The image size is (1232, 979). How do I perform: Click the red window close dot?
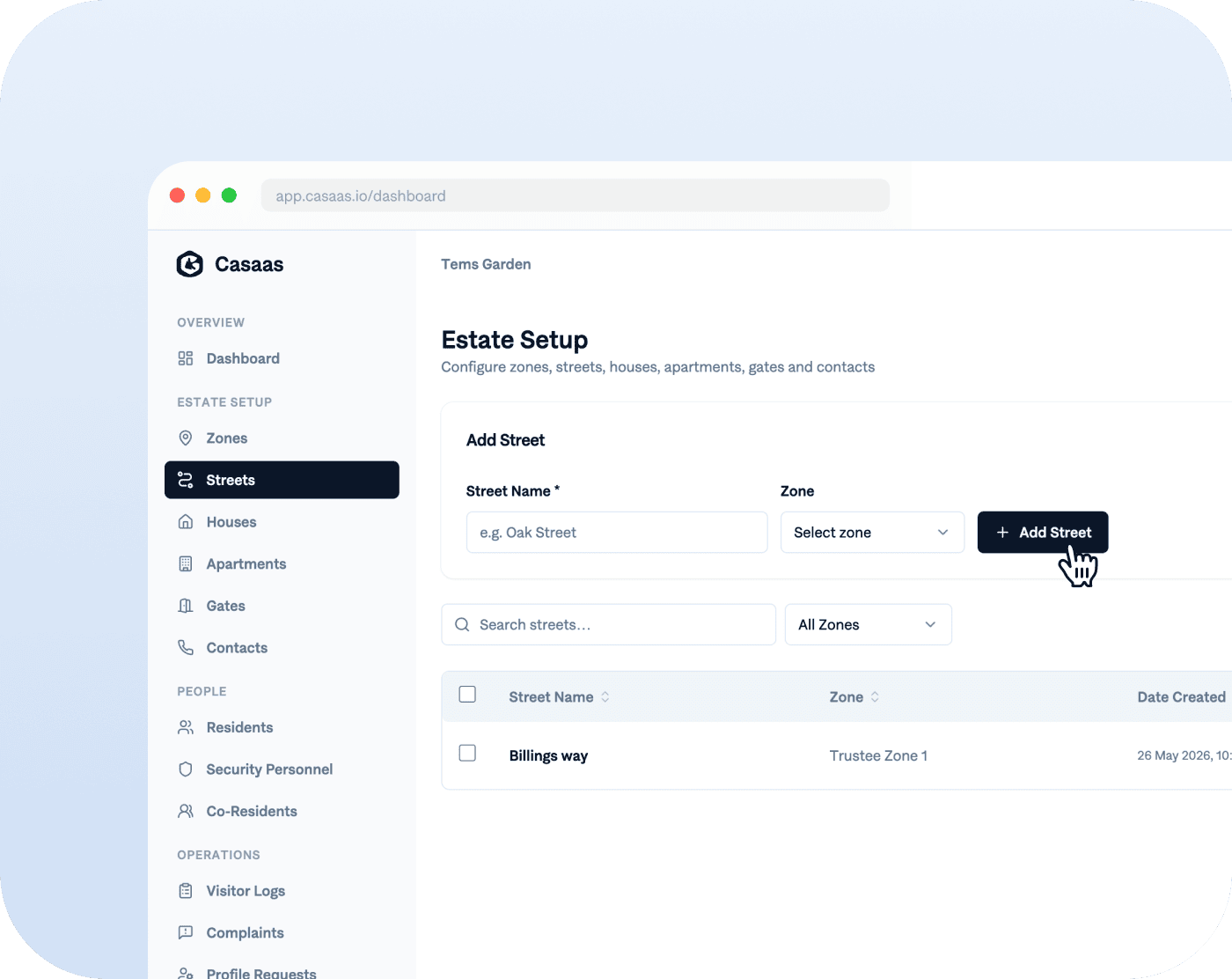(x=177, y=195)
